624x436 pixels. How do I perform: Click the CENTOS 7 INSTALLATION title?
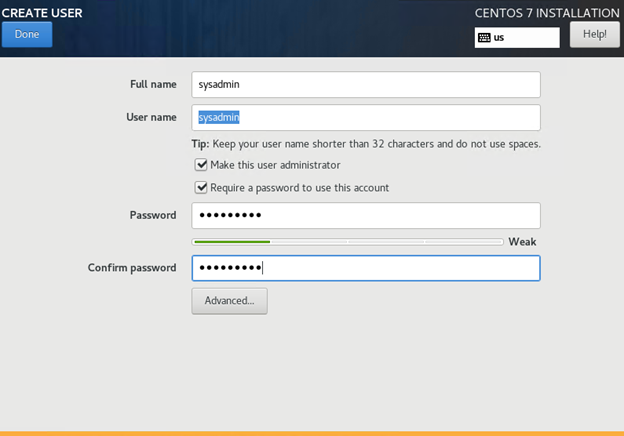point(547,13)
